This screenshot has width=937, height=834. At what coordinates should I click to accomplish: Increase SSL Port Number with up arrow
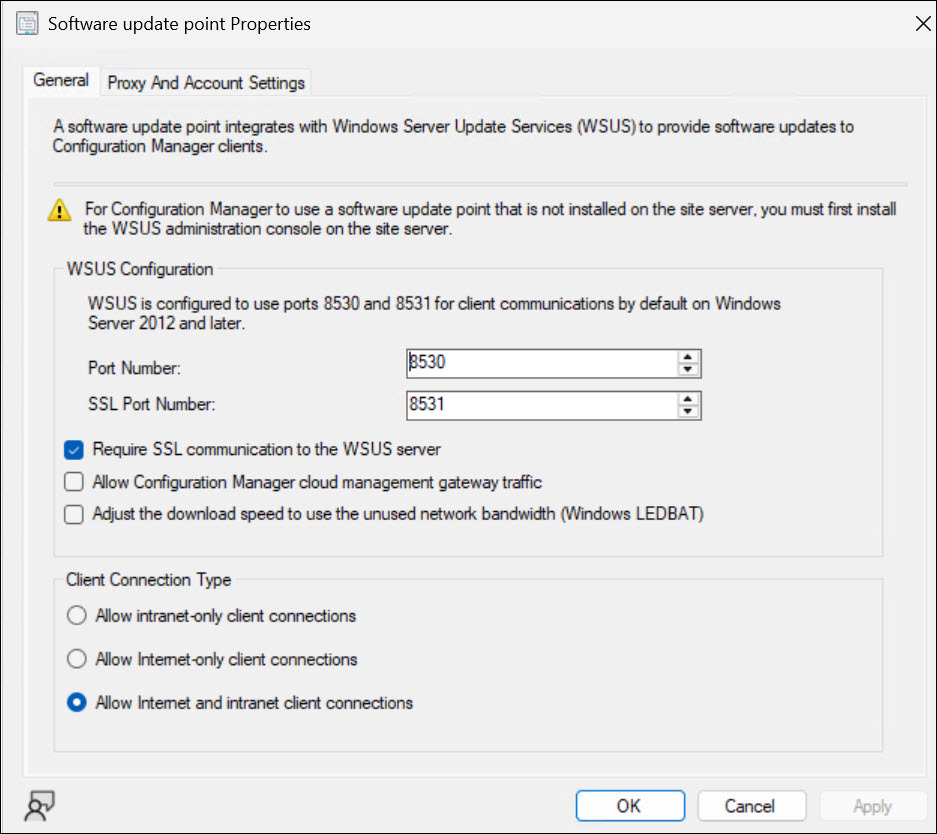click(x=687, y=399)
